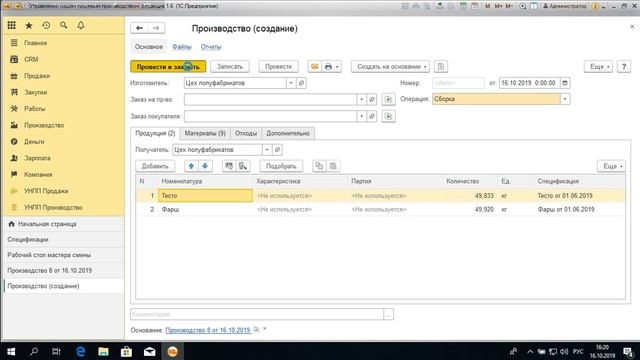Go forward with the right arrow
The image size is (640, 360).
[156, 28]
